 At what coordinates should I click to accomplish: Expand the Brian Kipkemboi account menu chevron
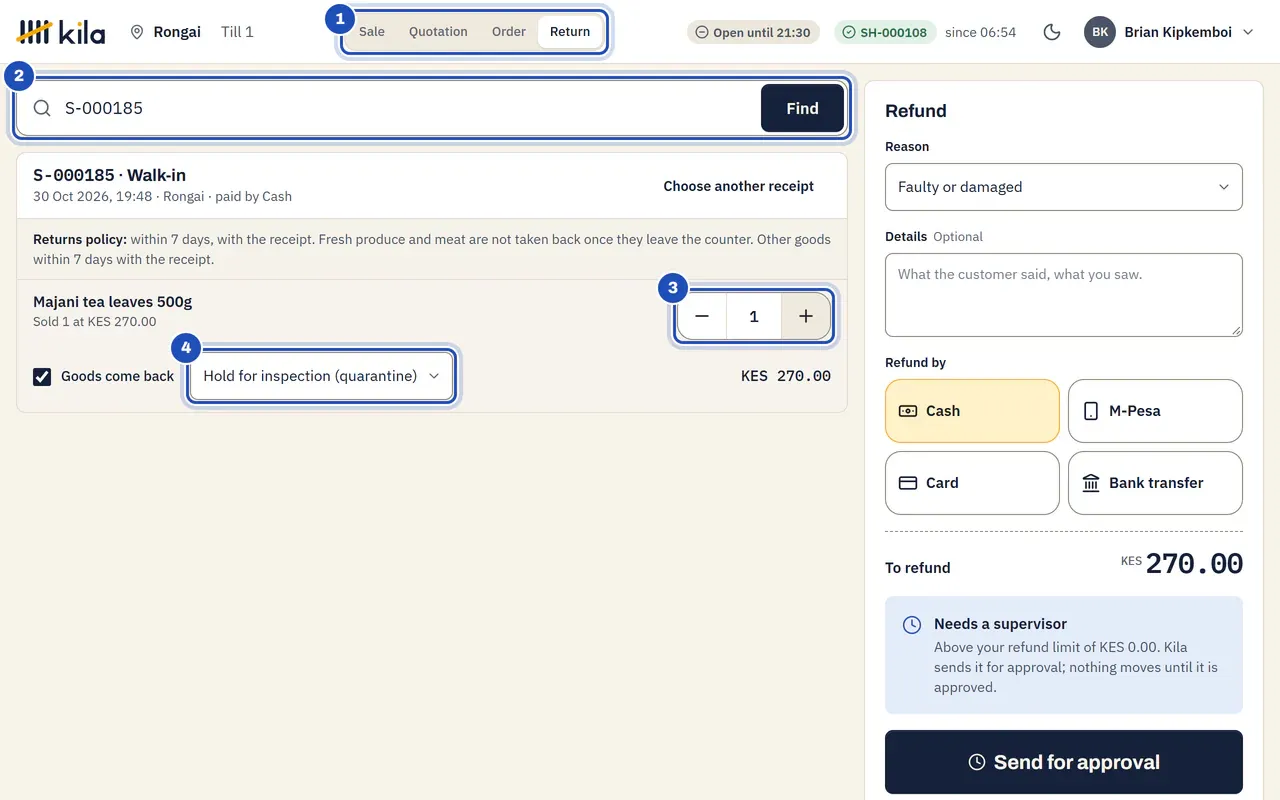[x=1248, y=32]
